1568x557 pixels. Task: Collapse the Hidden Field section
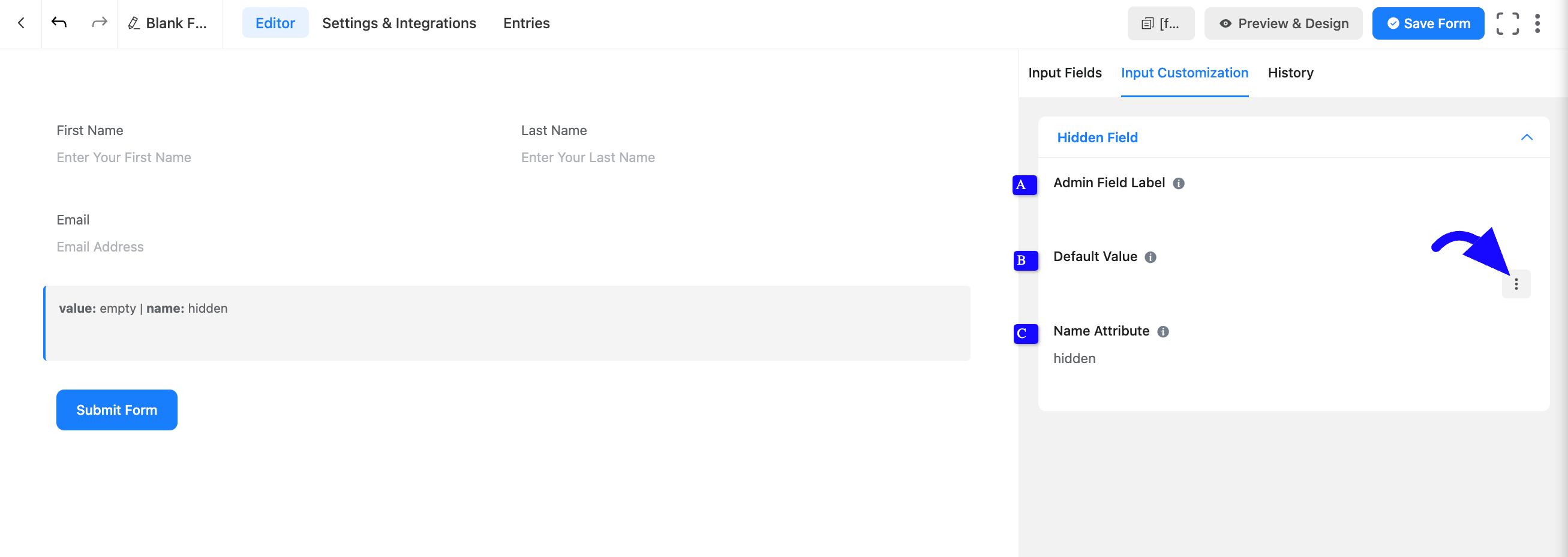pyautogui.click(x=1527, y=137)
